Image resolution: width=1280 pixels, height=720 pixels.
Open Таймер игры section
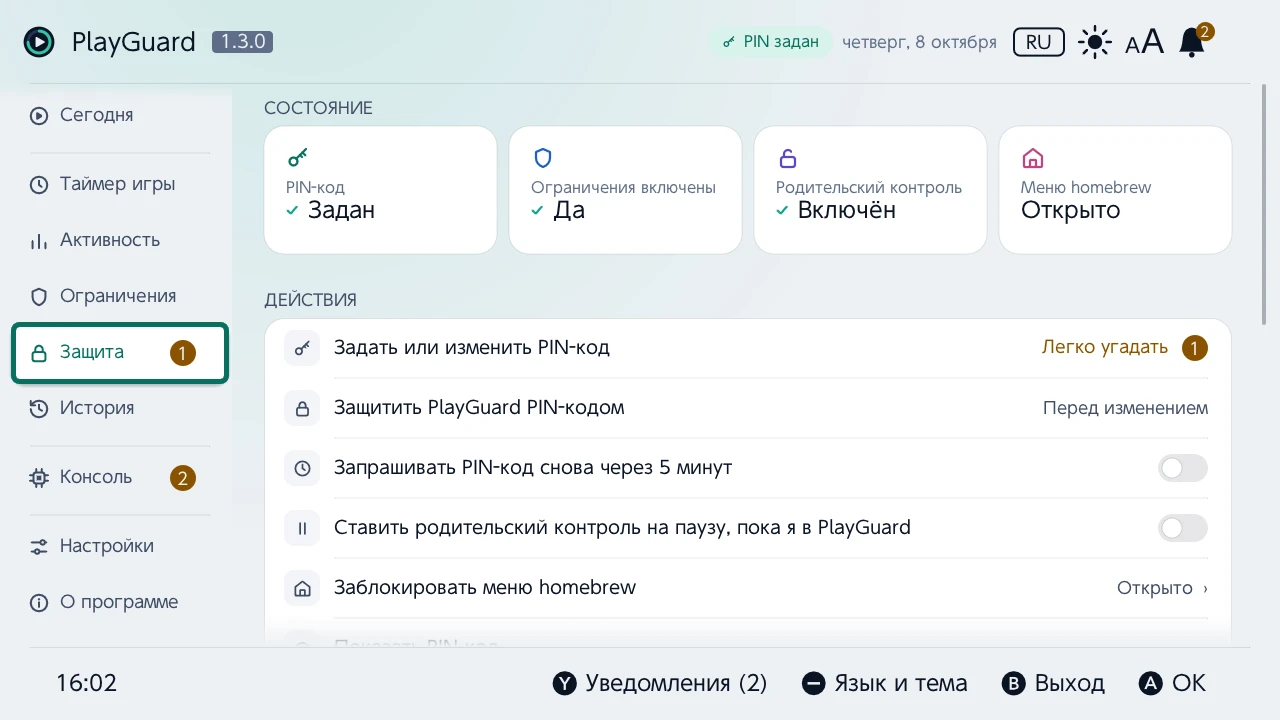click(120, 184)
